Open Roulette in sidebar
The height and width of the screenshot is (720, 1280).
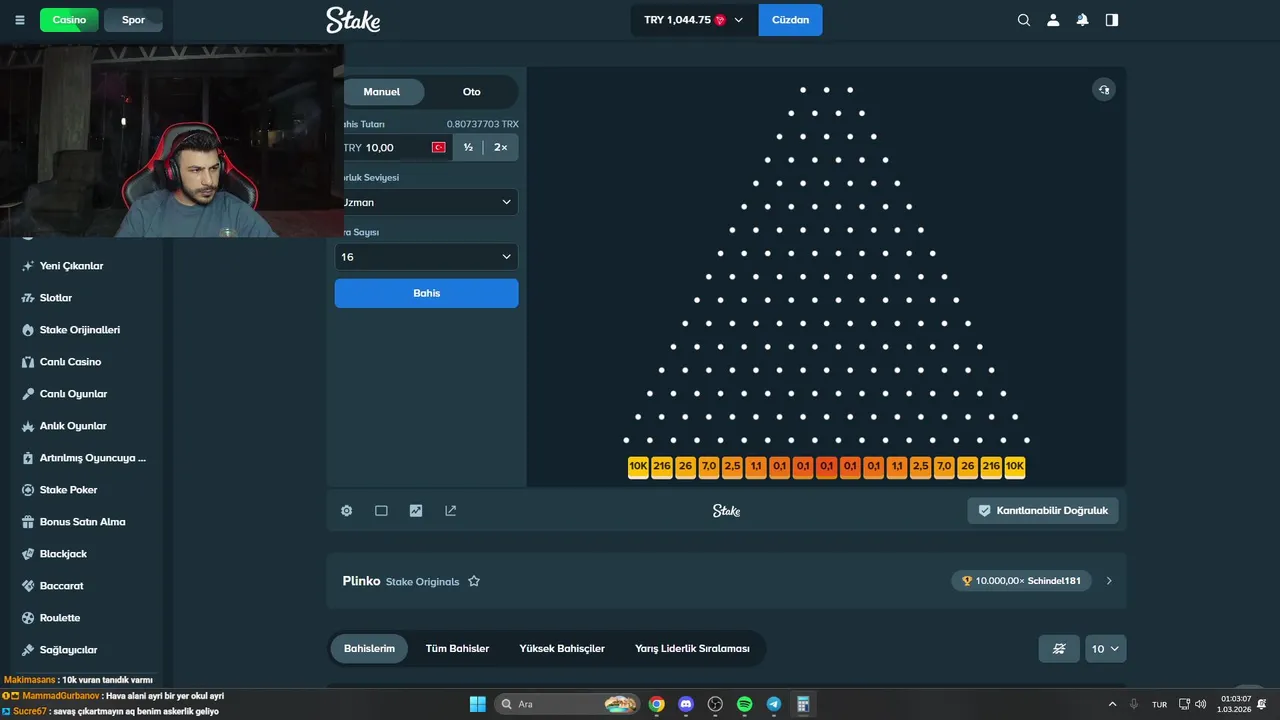click(60, 618)
